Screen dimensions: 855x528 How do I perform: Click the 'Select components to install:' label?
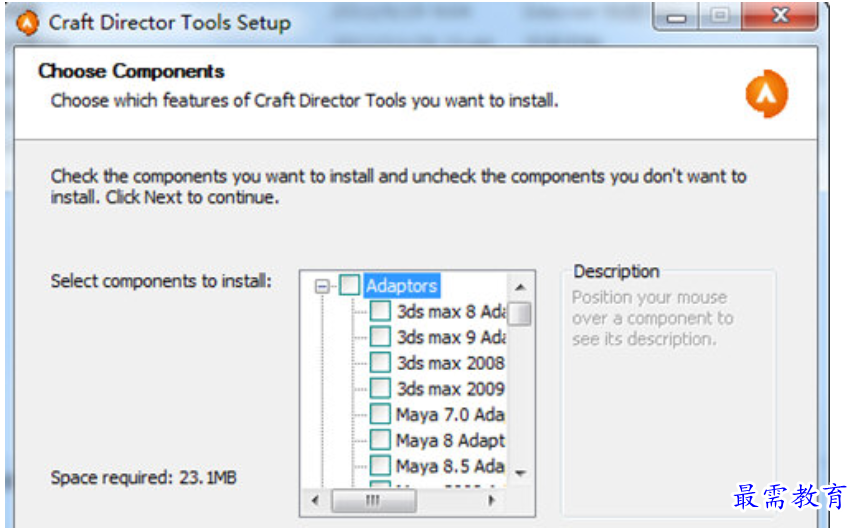[x=161, y=281]
